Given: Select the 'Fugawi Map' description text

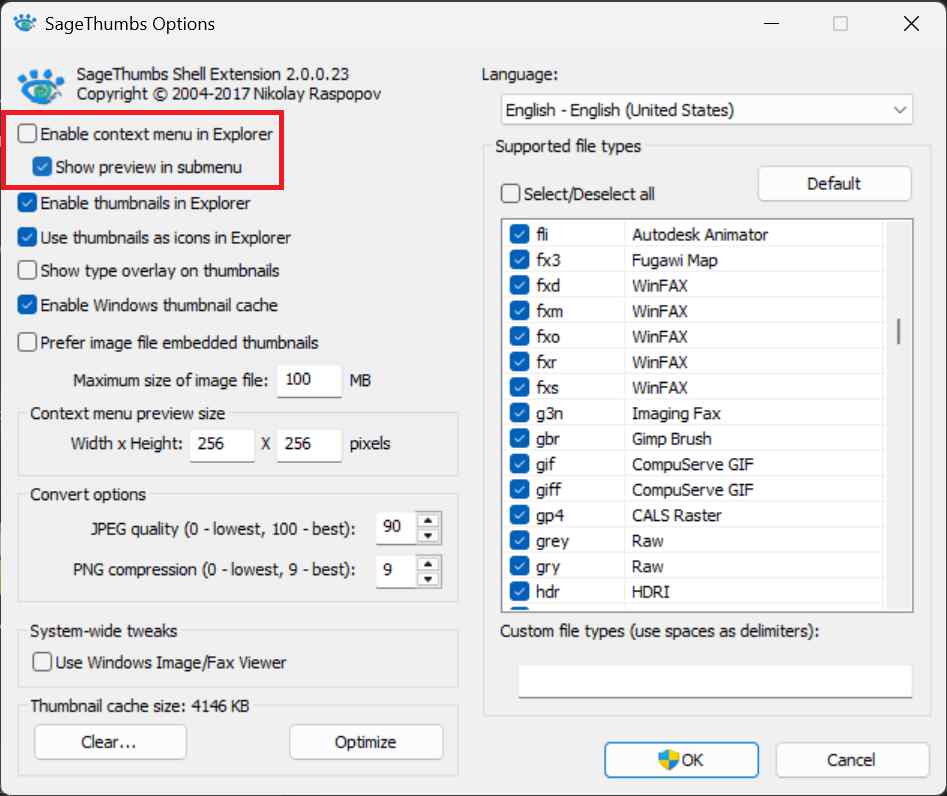Looking at the screenshot, I should point(675,260).
